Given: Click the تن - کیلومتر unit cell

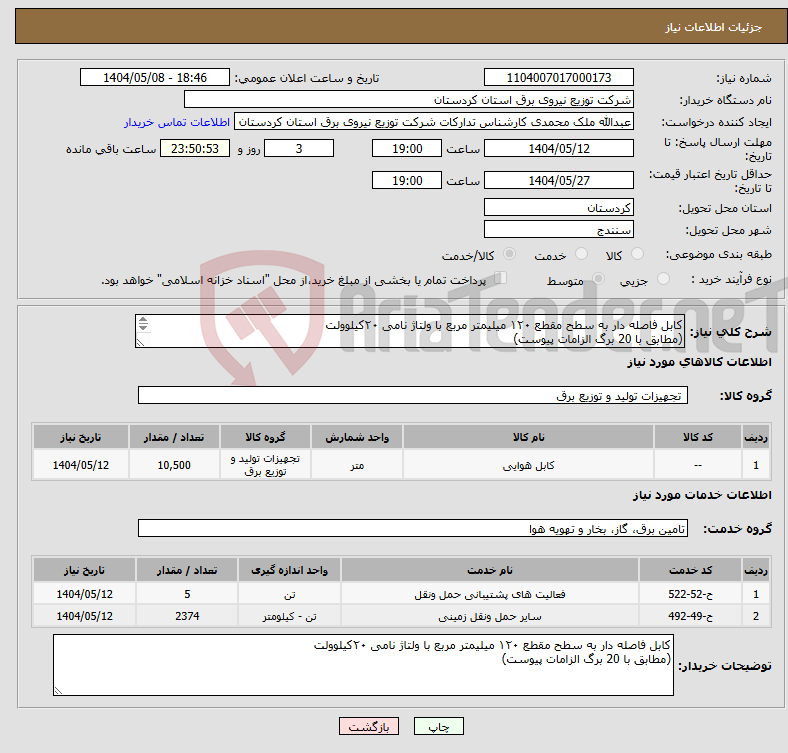Looking at the screenshot, I should [289, 616].
